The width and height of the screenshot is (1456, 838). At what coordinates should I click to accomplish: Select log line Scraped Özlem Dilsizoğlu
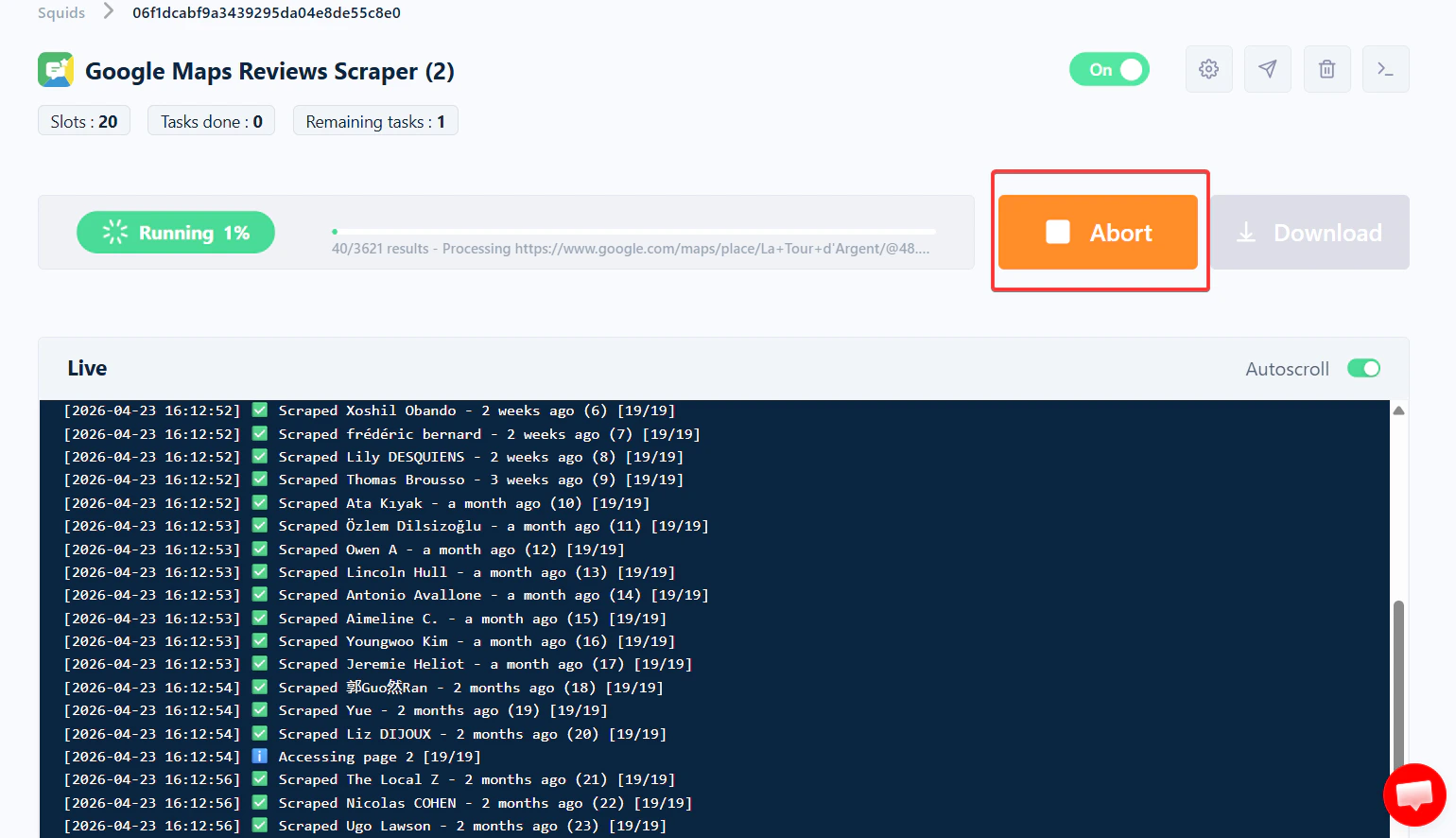tap(386, 526)
